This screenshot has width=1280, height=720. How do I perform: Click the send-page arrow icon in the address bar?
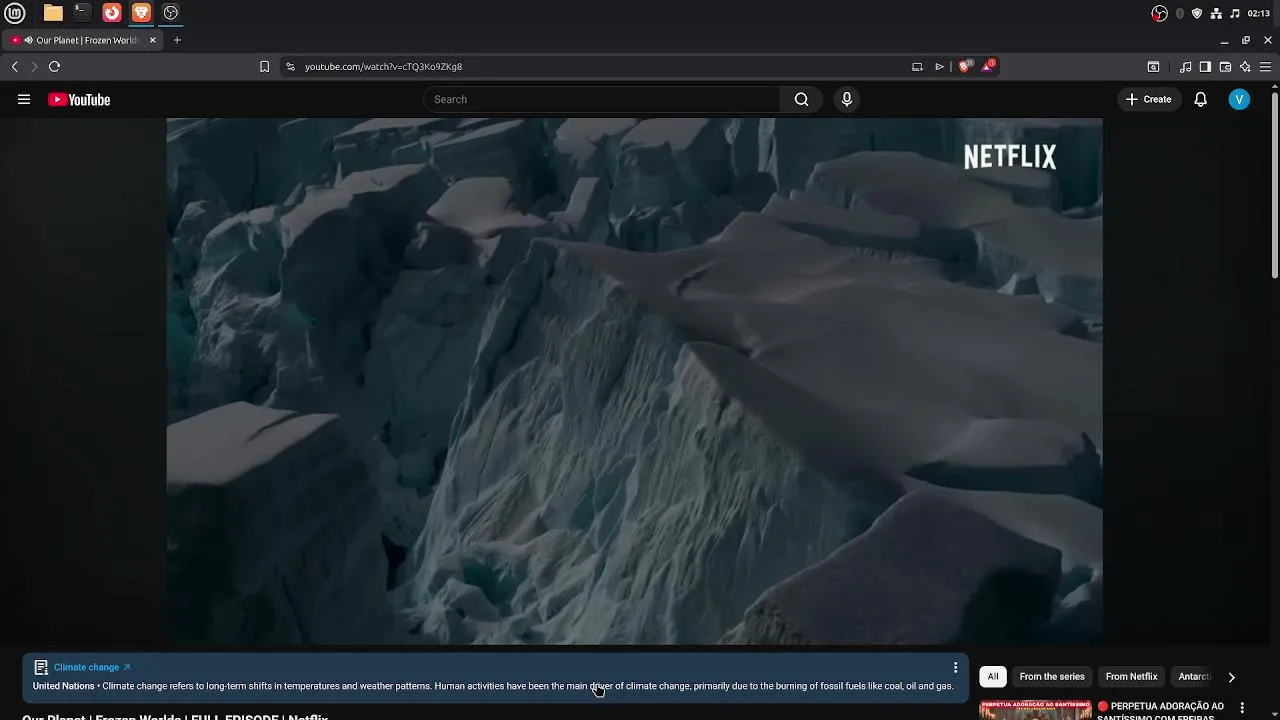point(939,67)
